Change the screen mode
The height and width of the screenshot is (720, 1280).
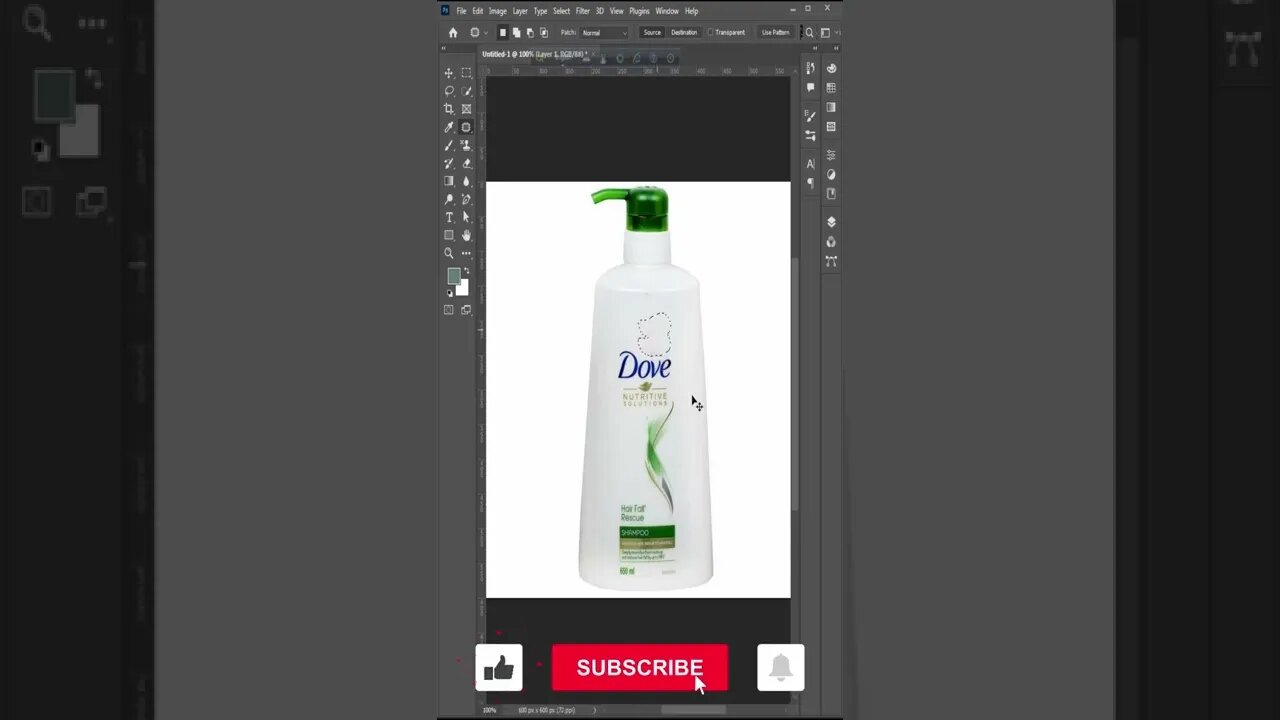(466, 310)
